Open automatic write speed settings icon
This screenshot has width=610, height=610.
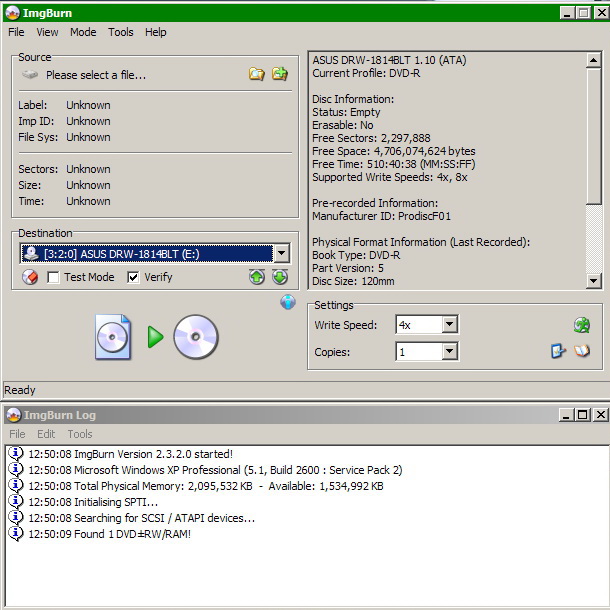(x=582, y=325)
